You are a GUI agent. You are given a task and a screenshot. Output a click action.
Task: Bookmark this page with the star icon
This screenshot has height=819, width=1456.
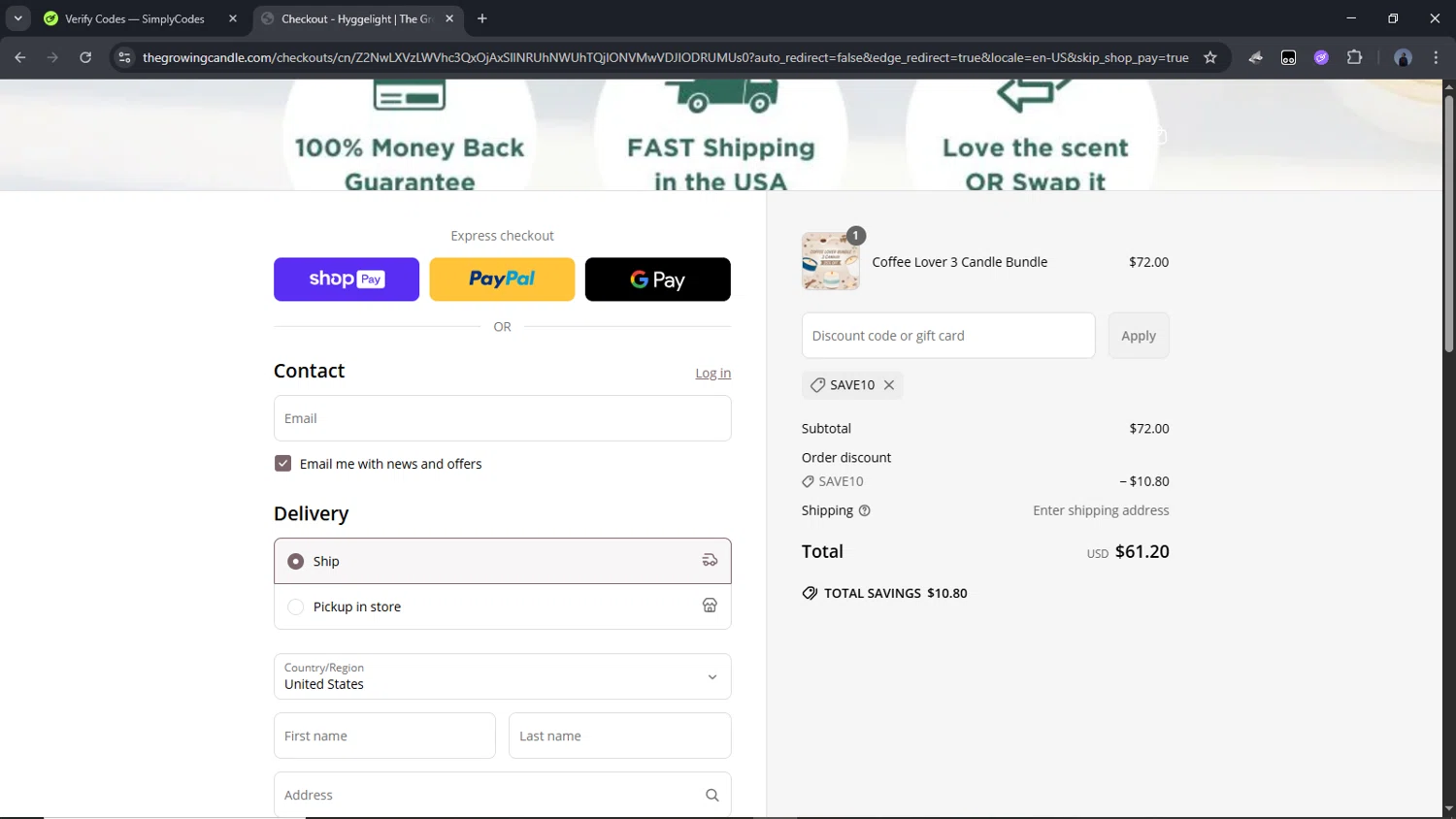point(1210,57)
